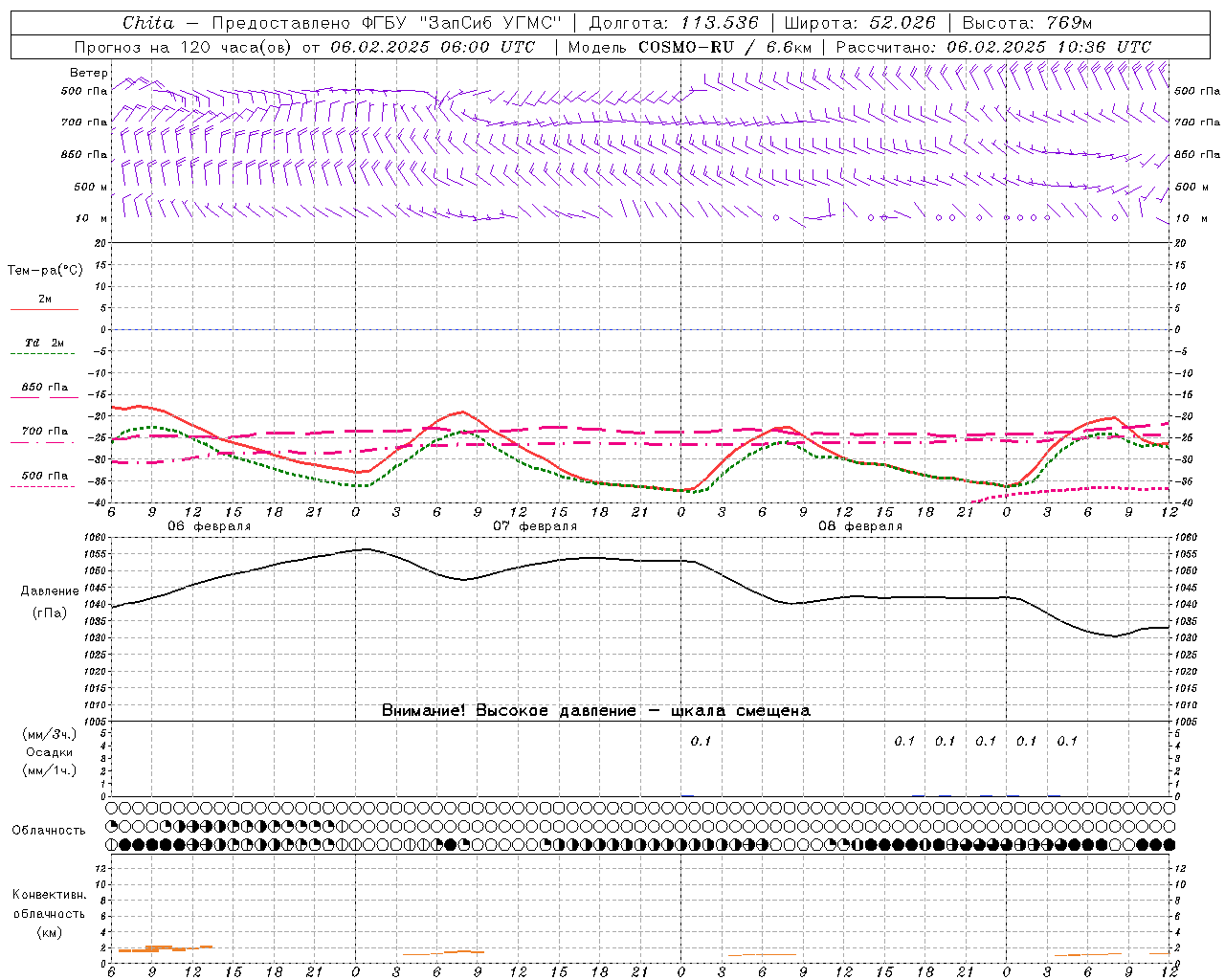Click the 10 м wind level label on the left

[x=92, y=218]
